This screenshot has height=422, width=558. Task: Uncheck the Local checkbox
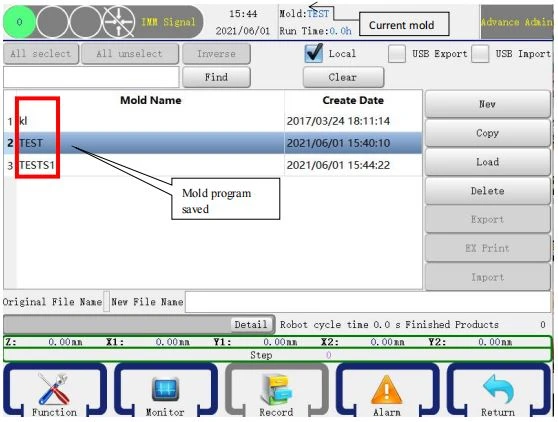[x=314, y=54]
